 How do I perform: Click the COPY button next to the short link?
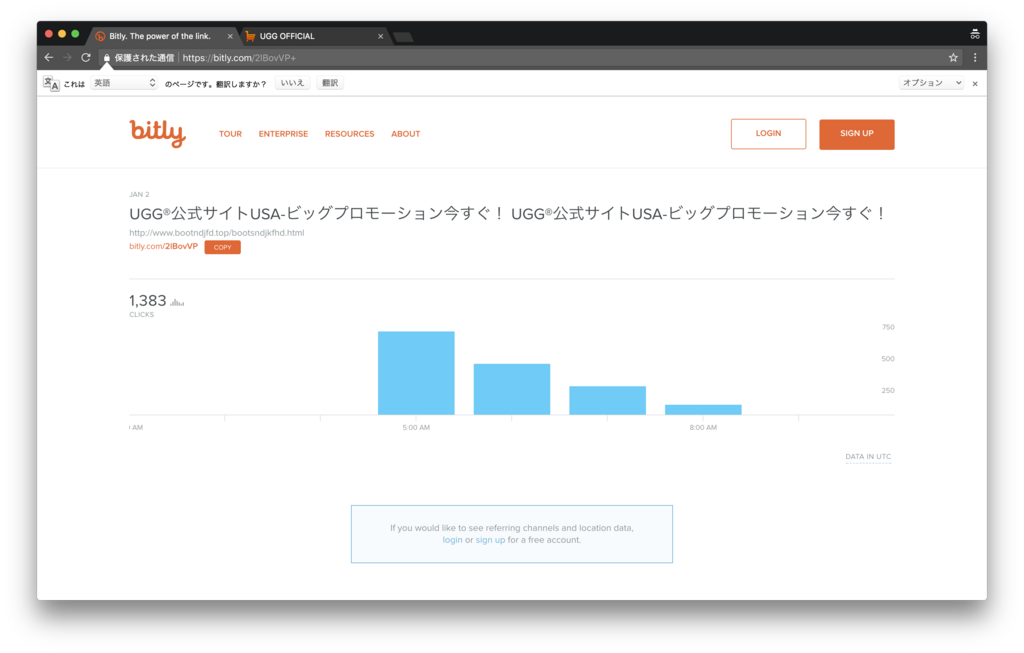pos(223,247)
